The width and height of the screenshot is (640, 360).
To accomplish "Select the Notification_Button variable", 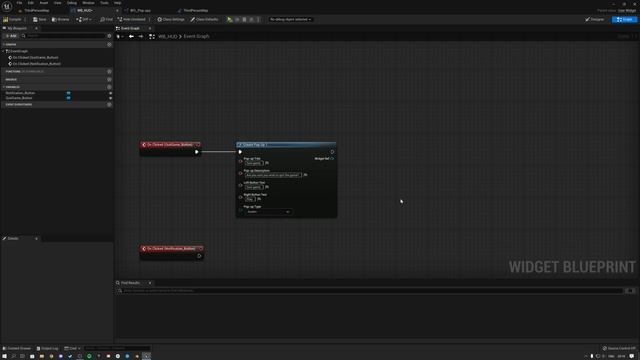I will (x=20, y=93).
